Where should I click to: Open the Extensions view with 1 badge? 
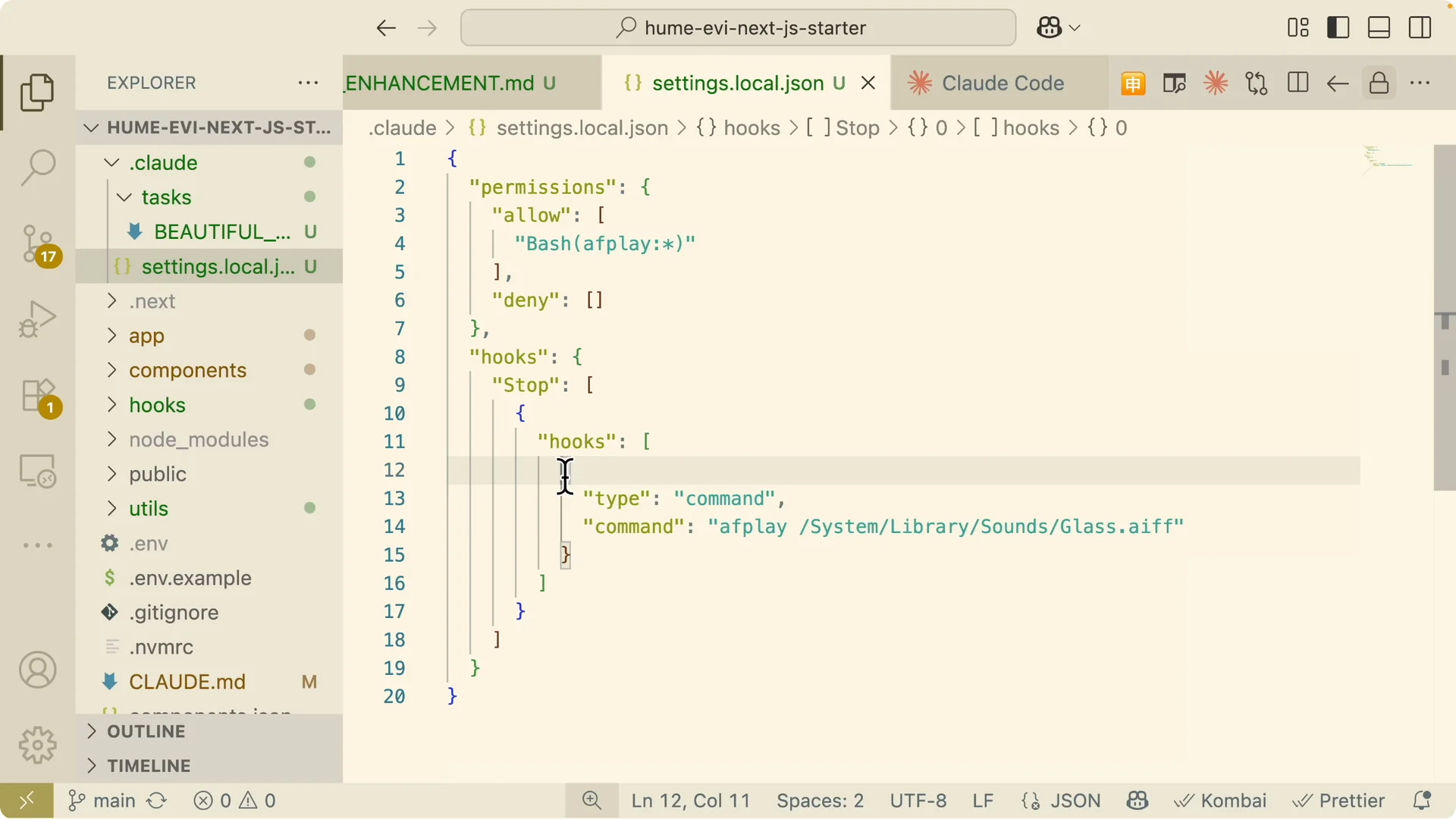39,397
